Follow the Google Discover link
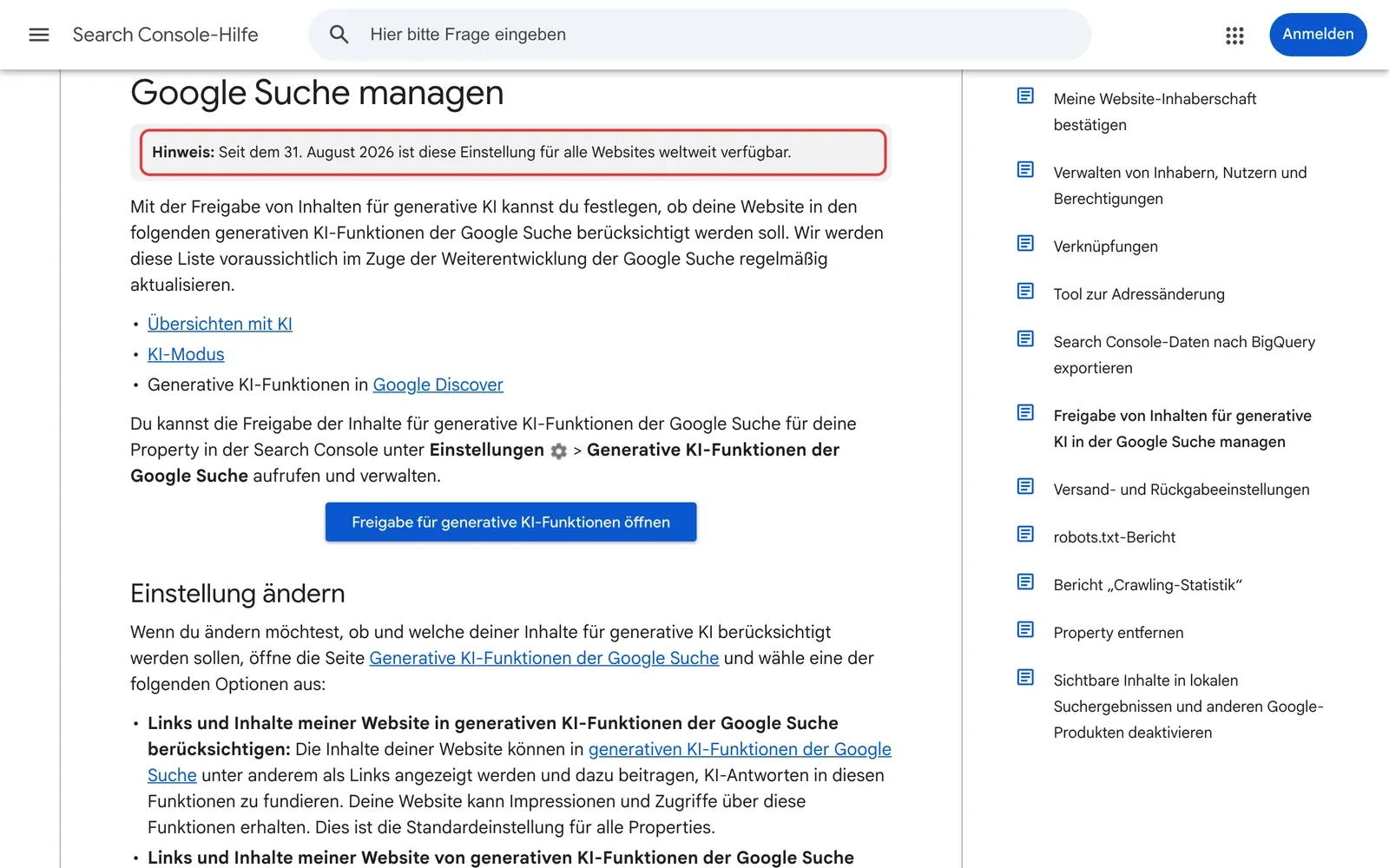This screenshot has height=868, width=1389. coord(438,385)
